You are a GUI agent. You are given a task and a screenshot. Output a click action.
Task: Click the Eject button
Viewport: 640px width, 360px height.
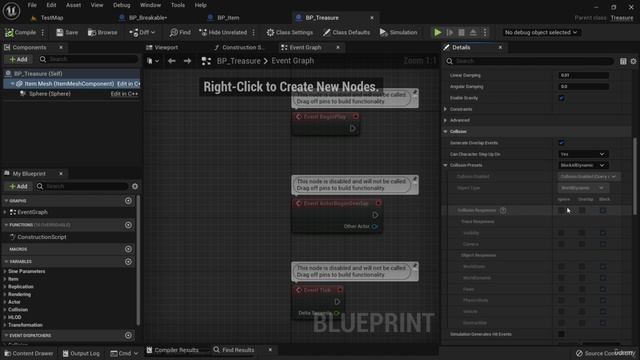473,32
